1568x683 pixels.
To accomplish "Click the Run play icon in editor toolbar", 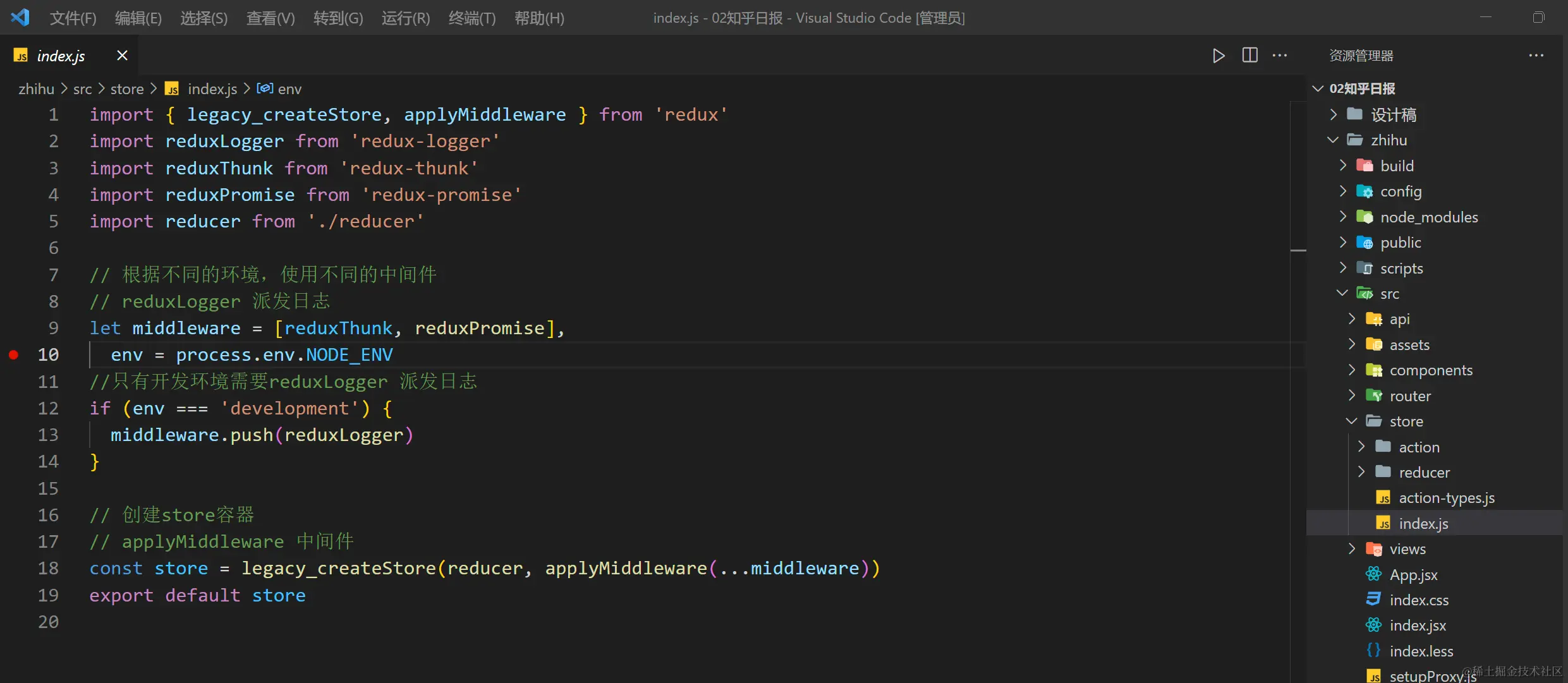I will 1219,55.
